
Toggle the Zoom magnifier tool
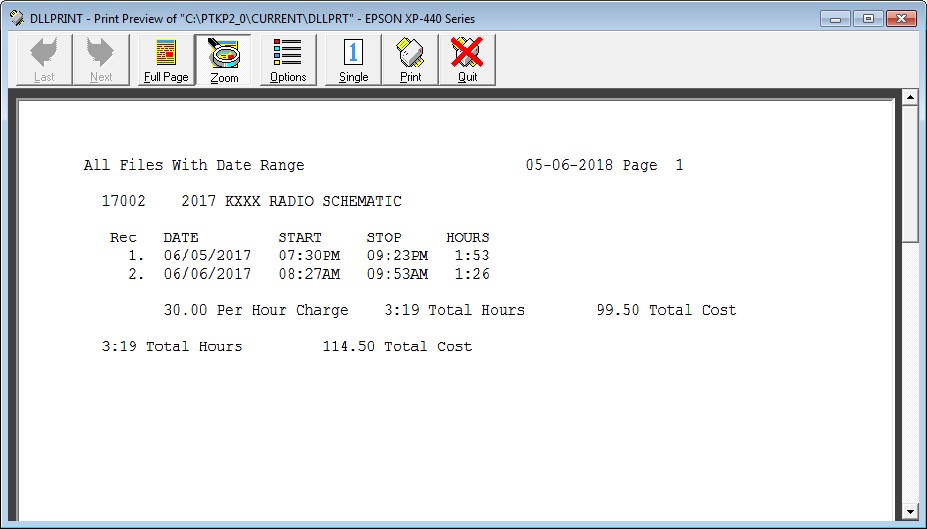(224, 60)
